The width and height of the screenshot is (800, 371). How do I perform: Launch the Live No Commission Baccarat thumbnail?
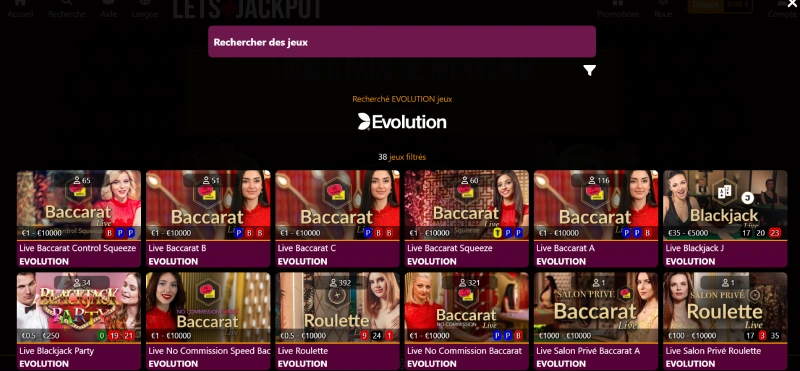click(x=467, y=307)
